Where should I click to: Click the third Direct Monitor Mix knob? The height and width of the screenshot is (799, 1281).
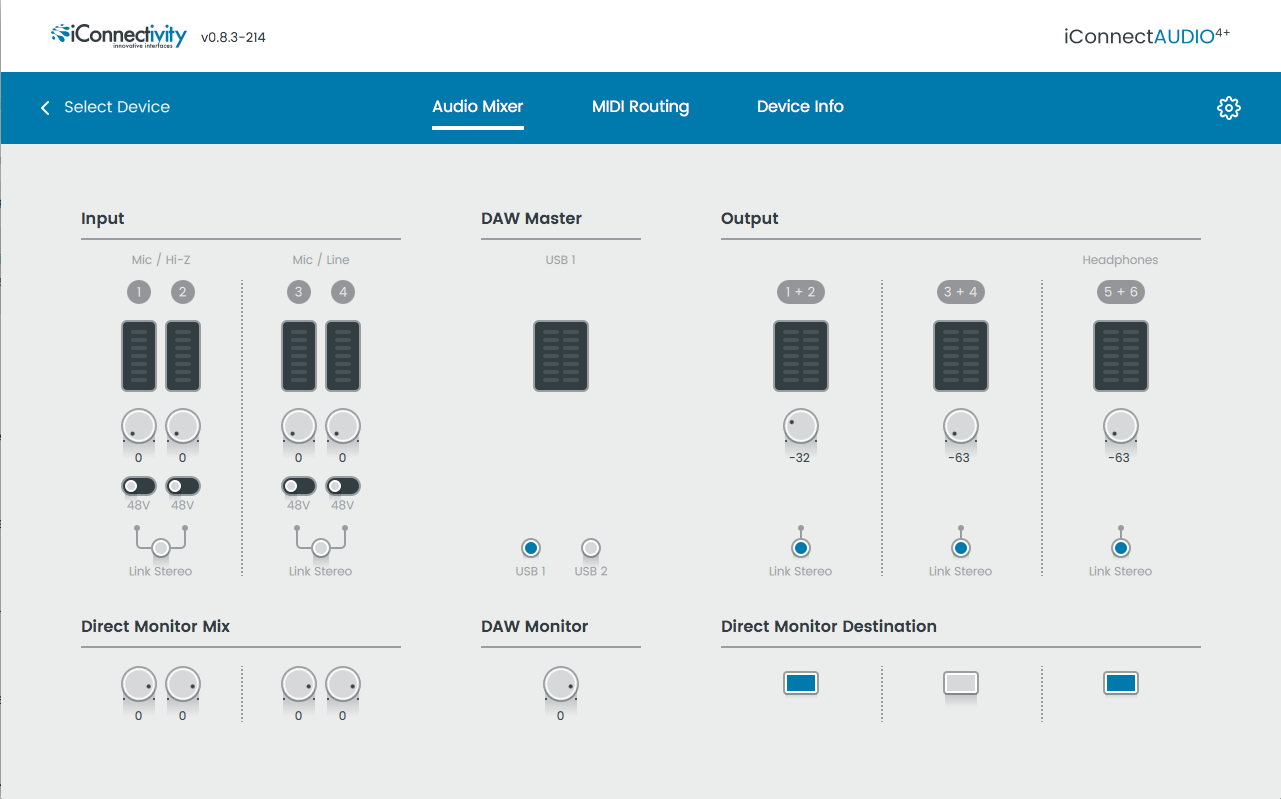tap(299, 684)
